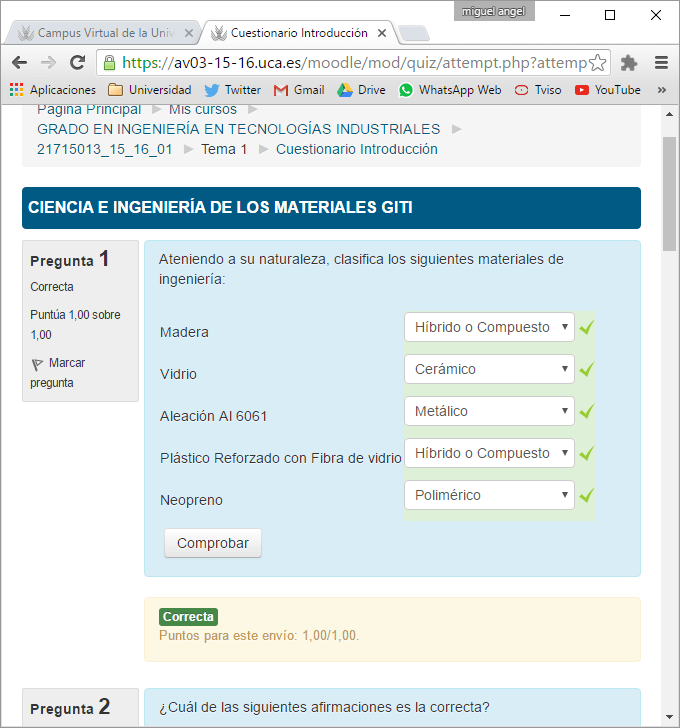Open the Aplicaciones apps grid bookmark

pos(52,90)
